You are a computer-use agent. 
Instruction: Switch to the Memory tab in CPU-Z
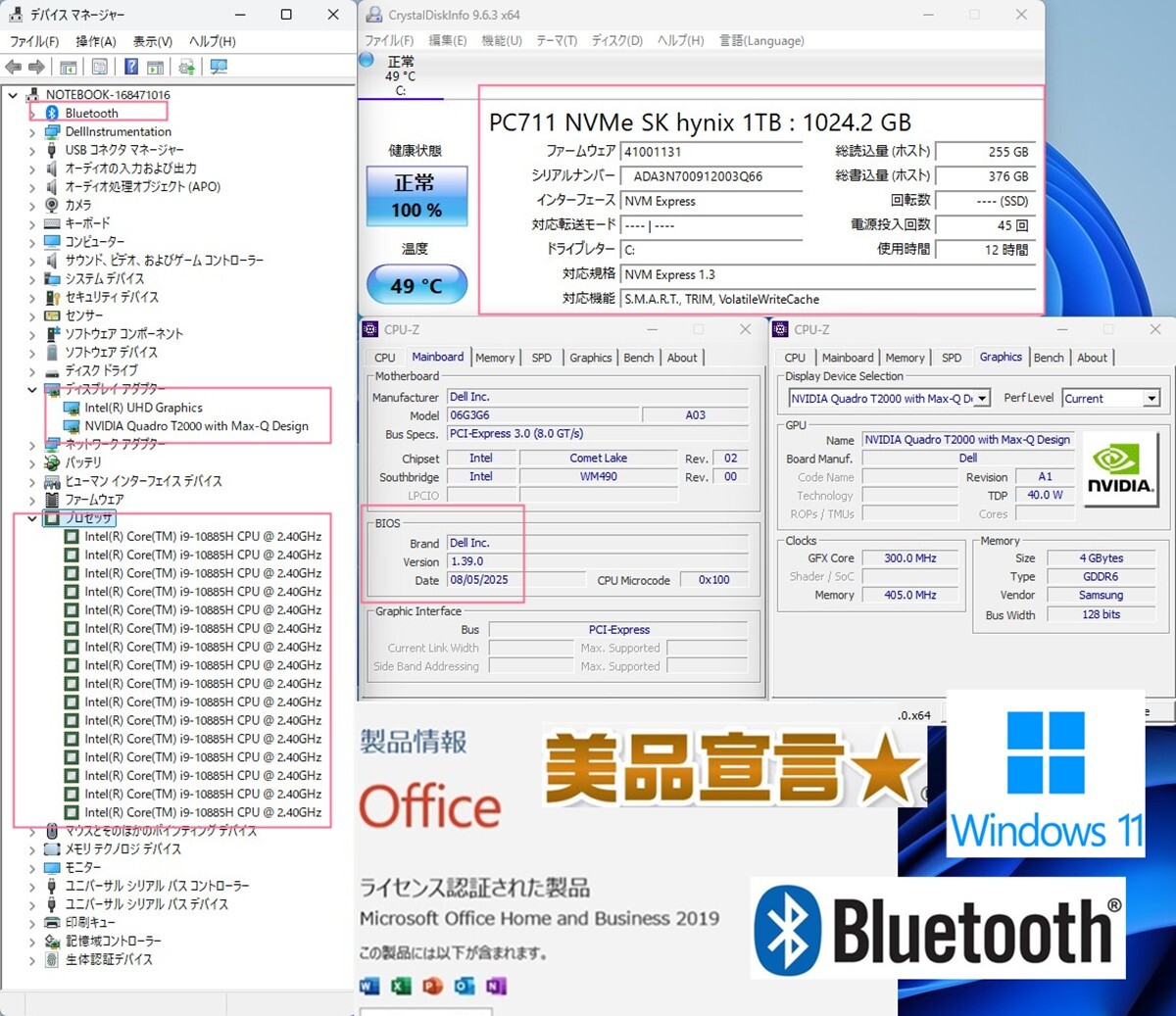494,358
